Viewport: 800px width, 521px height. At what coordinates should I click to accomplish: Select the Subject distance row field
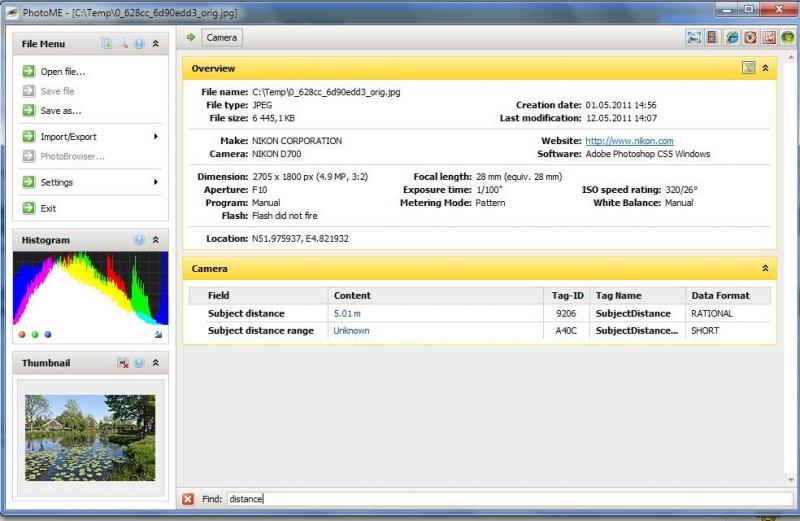(x=246, y=313)
